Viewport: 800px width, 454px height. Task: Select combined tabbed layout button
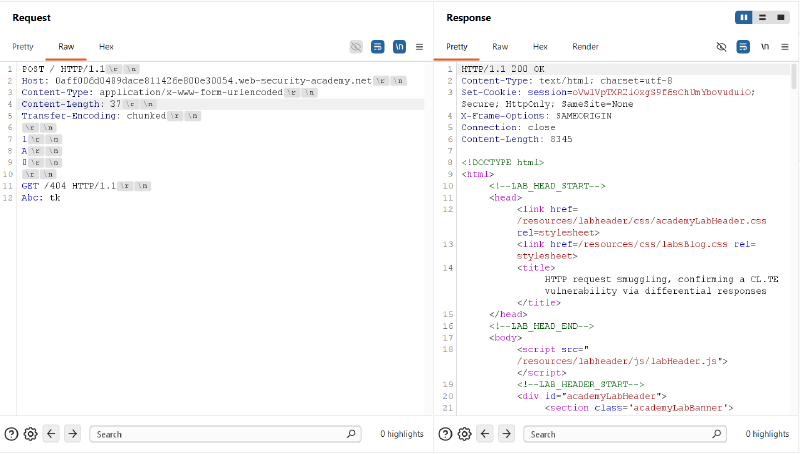click(x=781, y=17)
